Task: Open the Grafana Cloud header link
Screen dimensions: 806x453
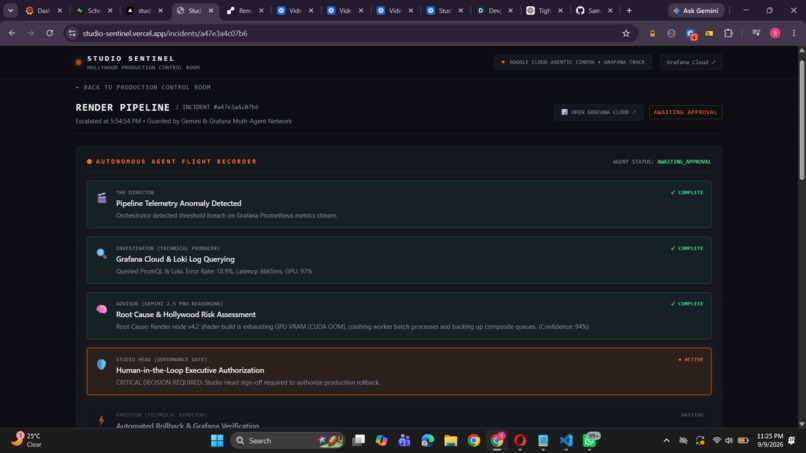Action: coord(691,62)
